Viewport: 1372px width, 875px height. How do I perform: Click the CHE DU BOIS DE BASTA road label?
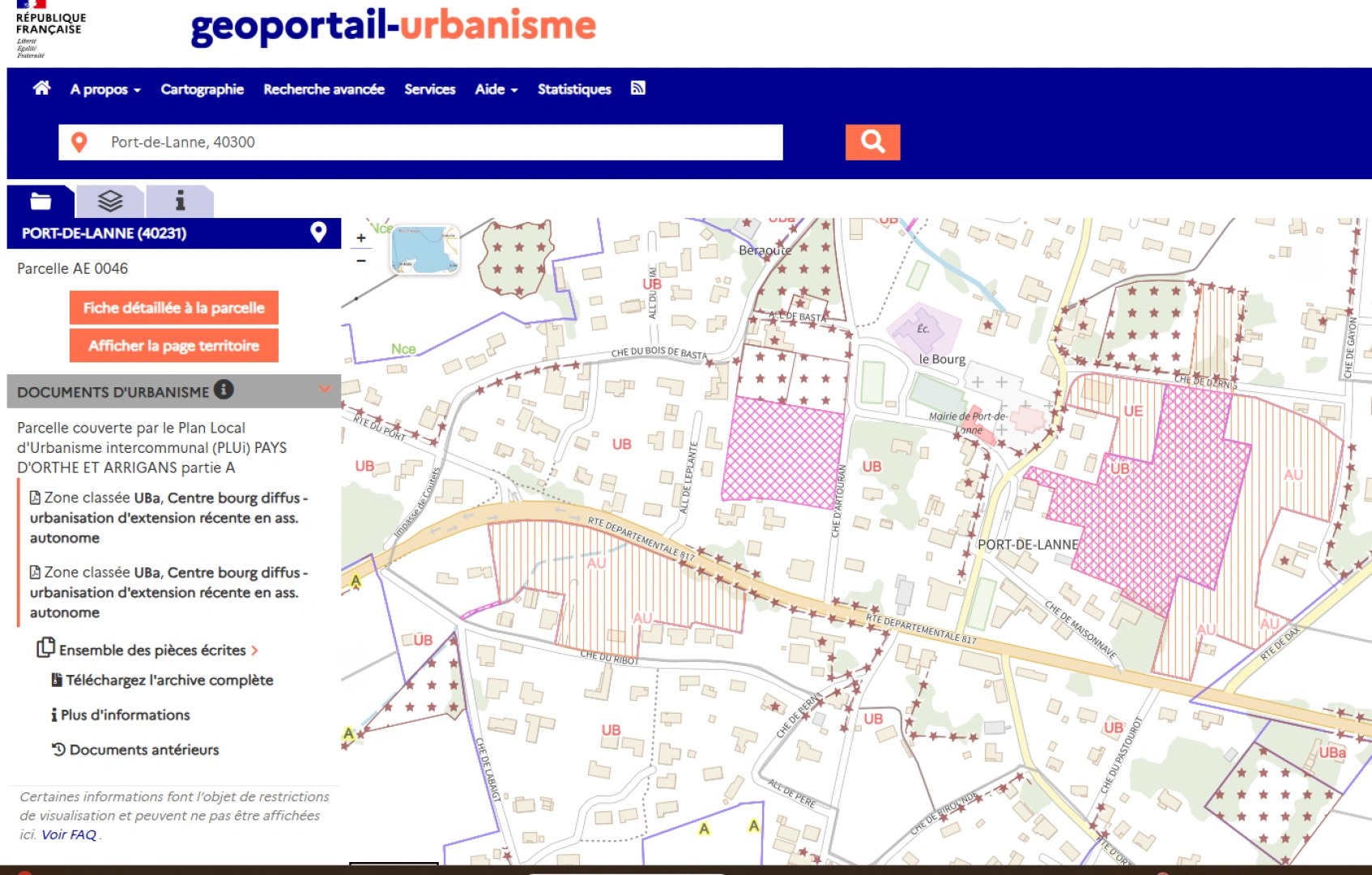(659, 353)
